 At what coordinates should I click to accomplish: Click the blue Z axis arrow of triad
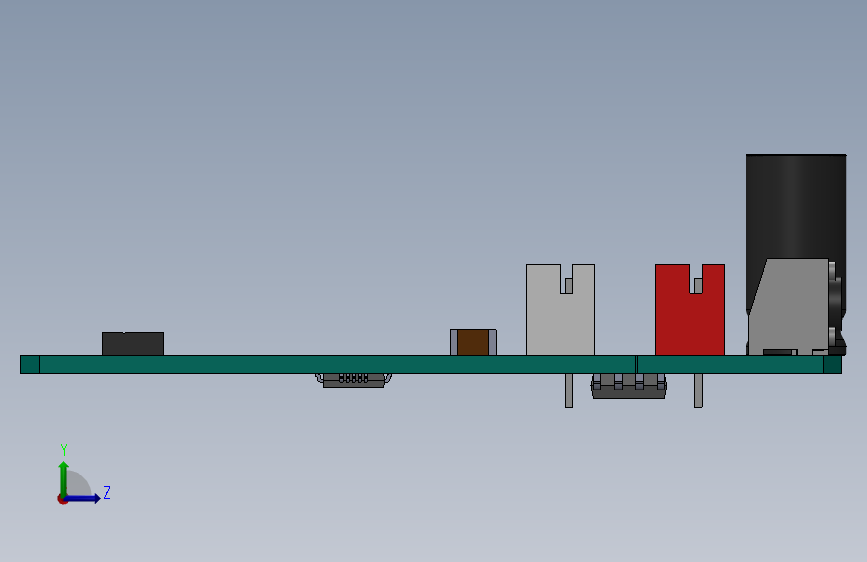(x=83, y=498)
